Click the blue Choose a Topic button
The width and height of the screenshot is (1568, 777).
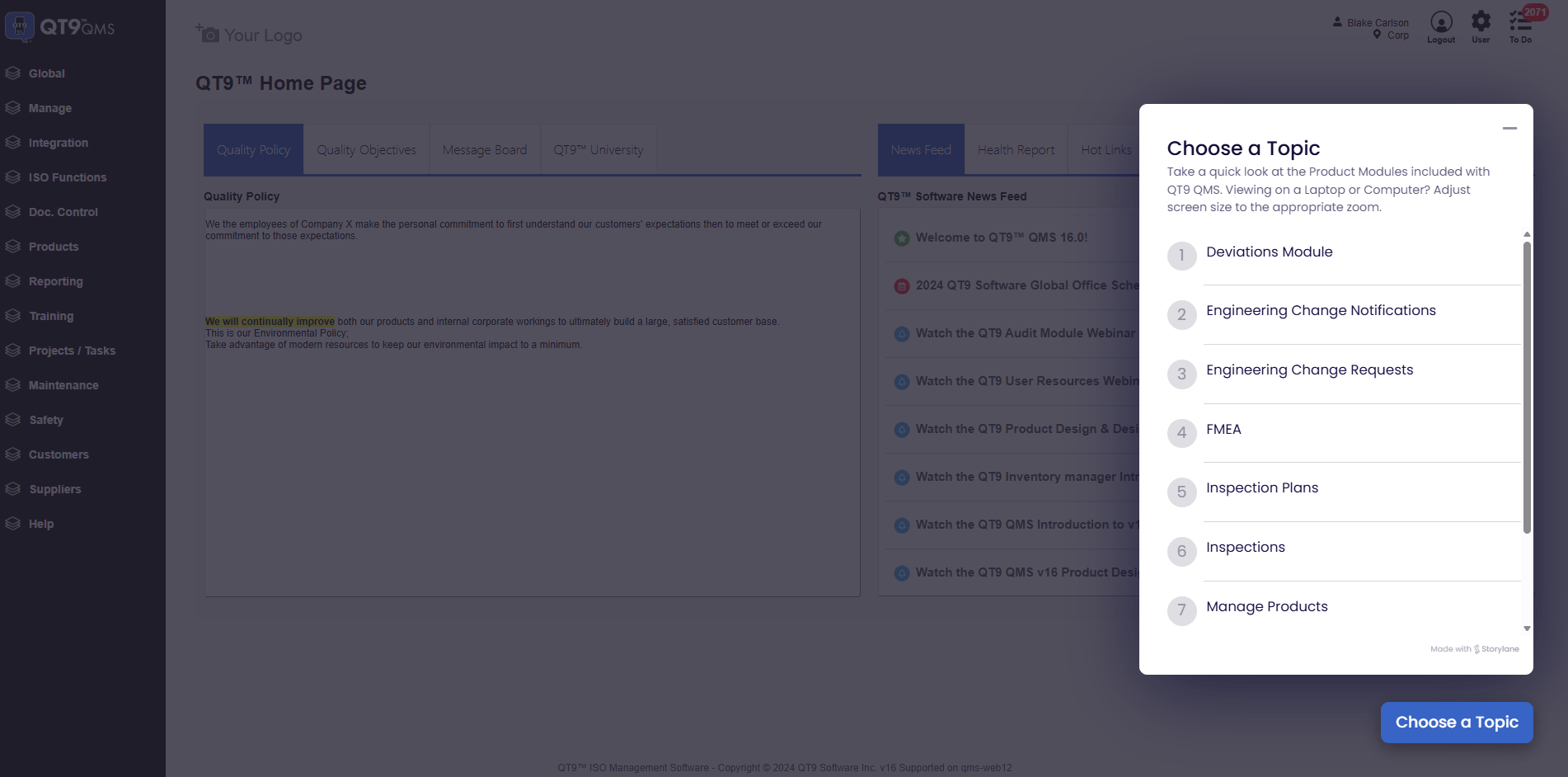coord(1456,722)
